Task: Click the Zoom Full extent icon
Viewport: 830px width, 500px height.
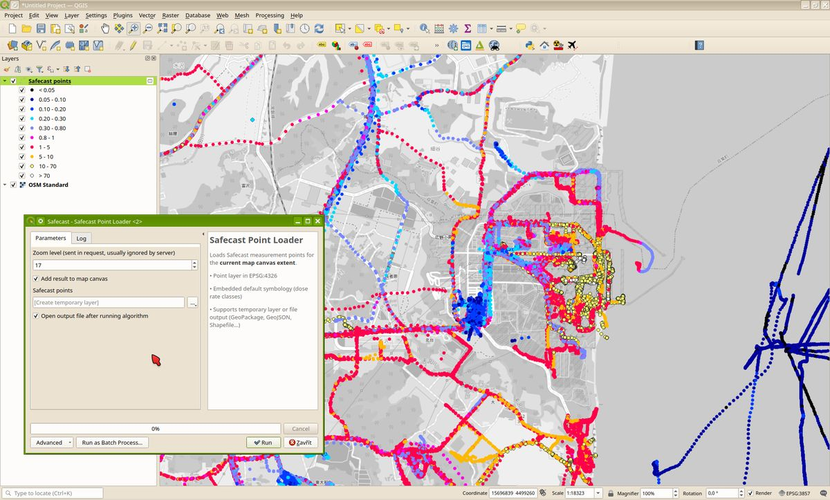Action: [162, 29]
